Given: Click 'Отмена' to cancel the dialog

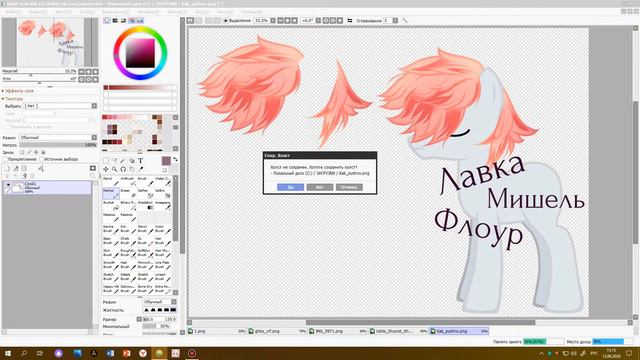Looking at the screenshot, I should pyautogui.click(x=349, y=187).
